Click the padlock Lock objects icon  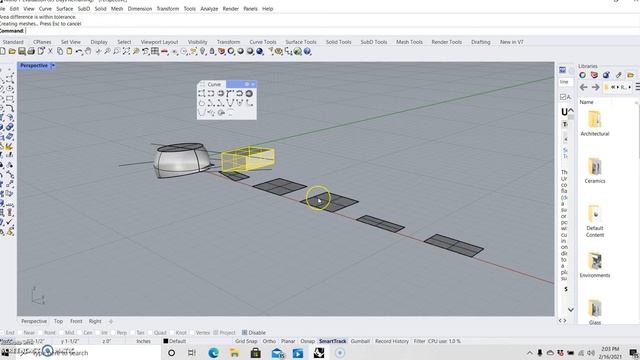click(212, 51)
